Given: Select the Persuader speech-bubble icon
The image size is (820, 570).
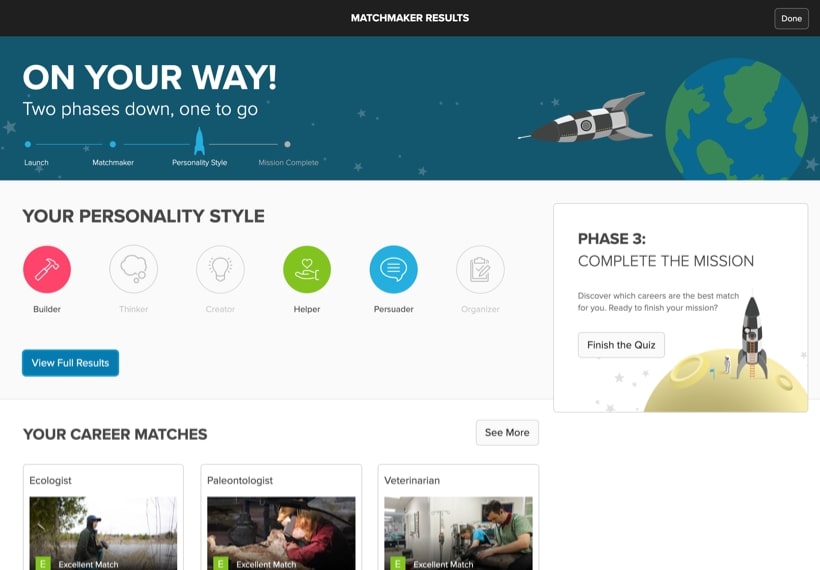Looking at the screenshot, I should point(394,269).
